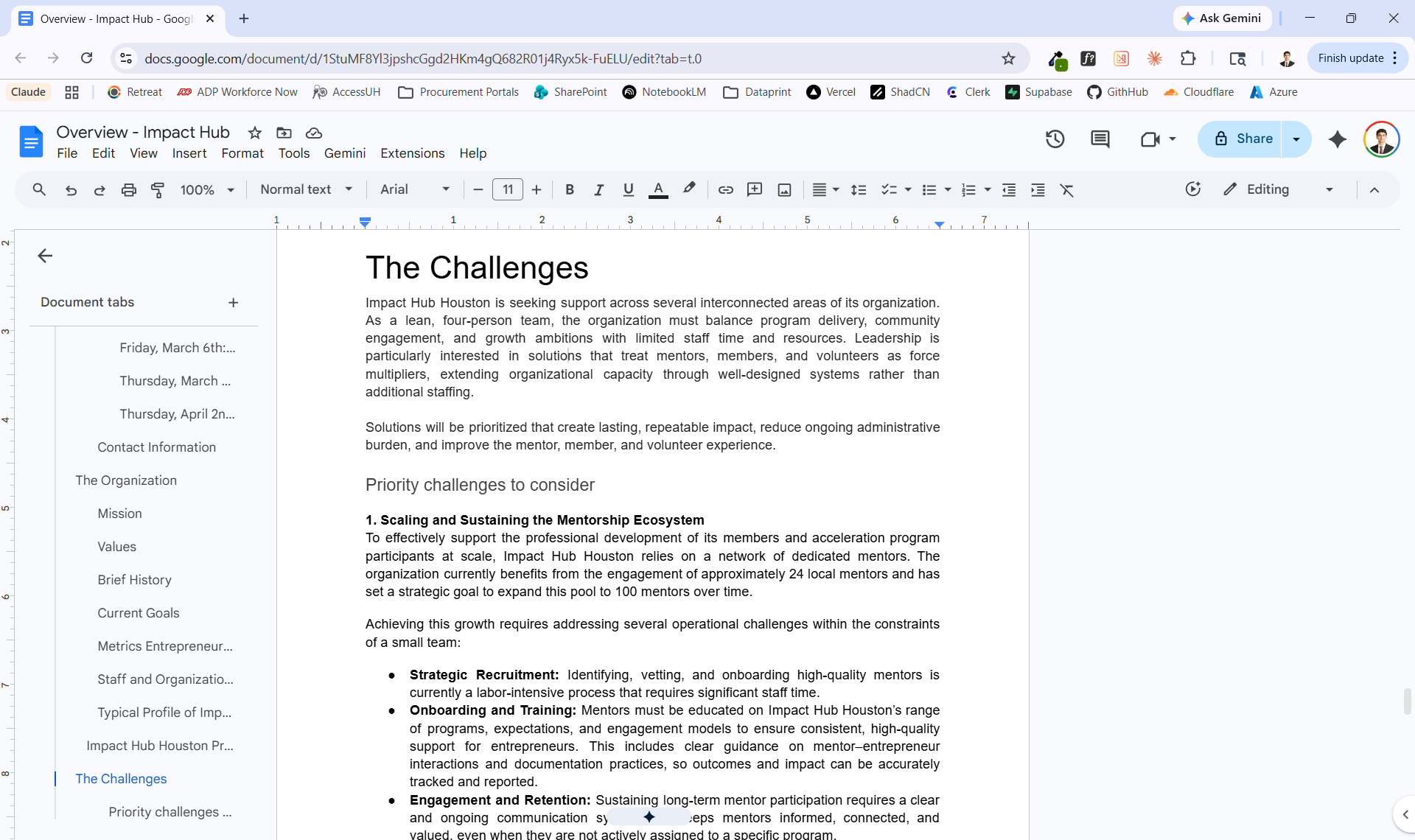The height and width of the screenshot is (840, 1415).
Task: Open the text color picker
Action: (x=658, y=189)
